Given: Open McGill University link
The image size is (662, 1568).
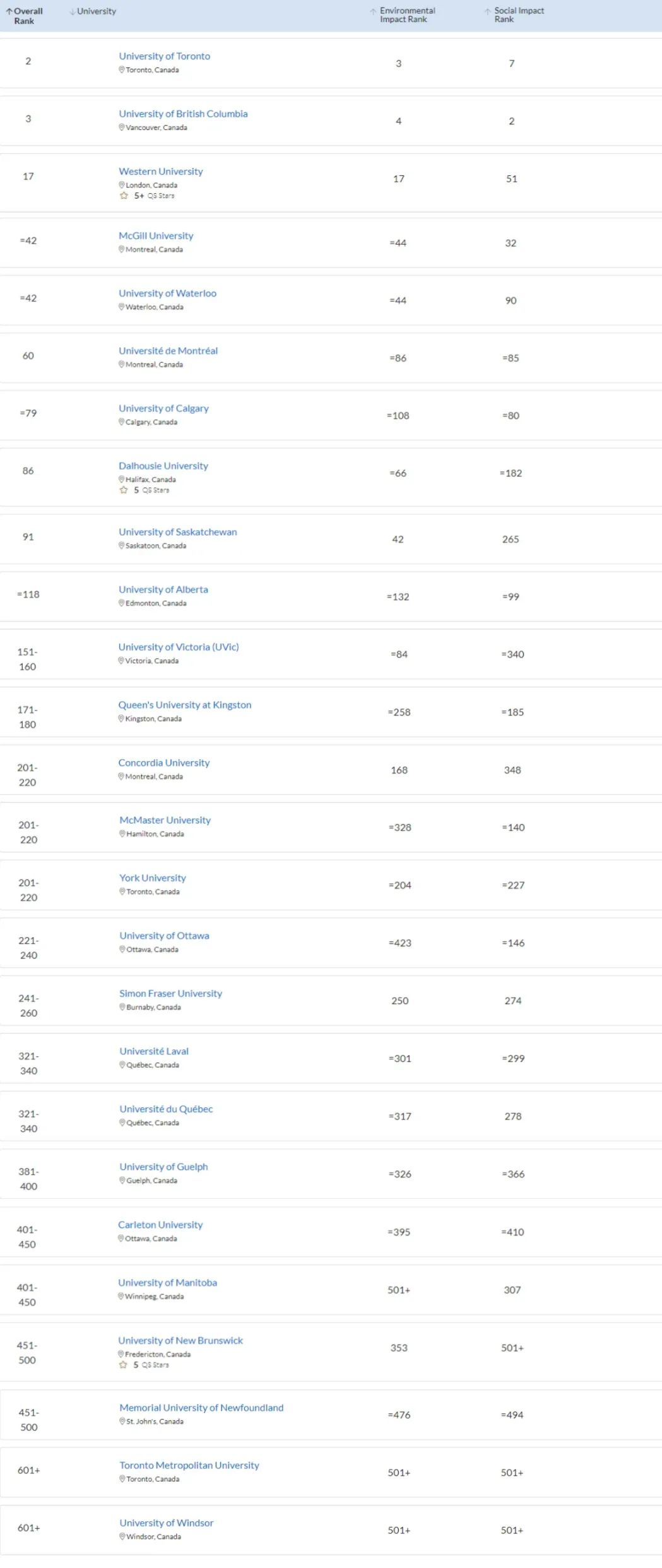Looking at the screenshot, I should pos(156,235).
